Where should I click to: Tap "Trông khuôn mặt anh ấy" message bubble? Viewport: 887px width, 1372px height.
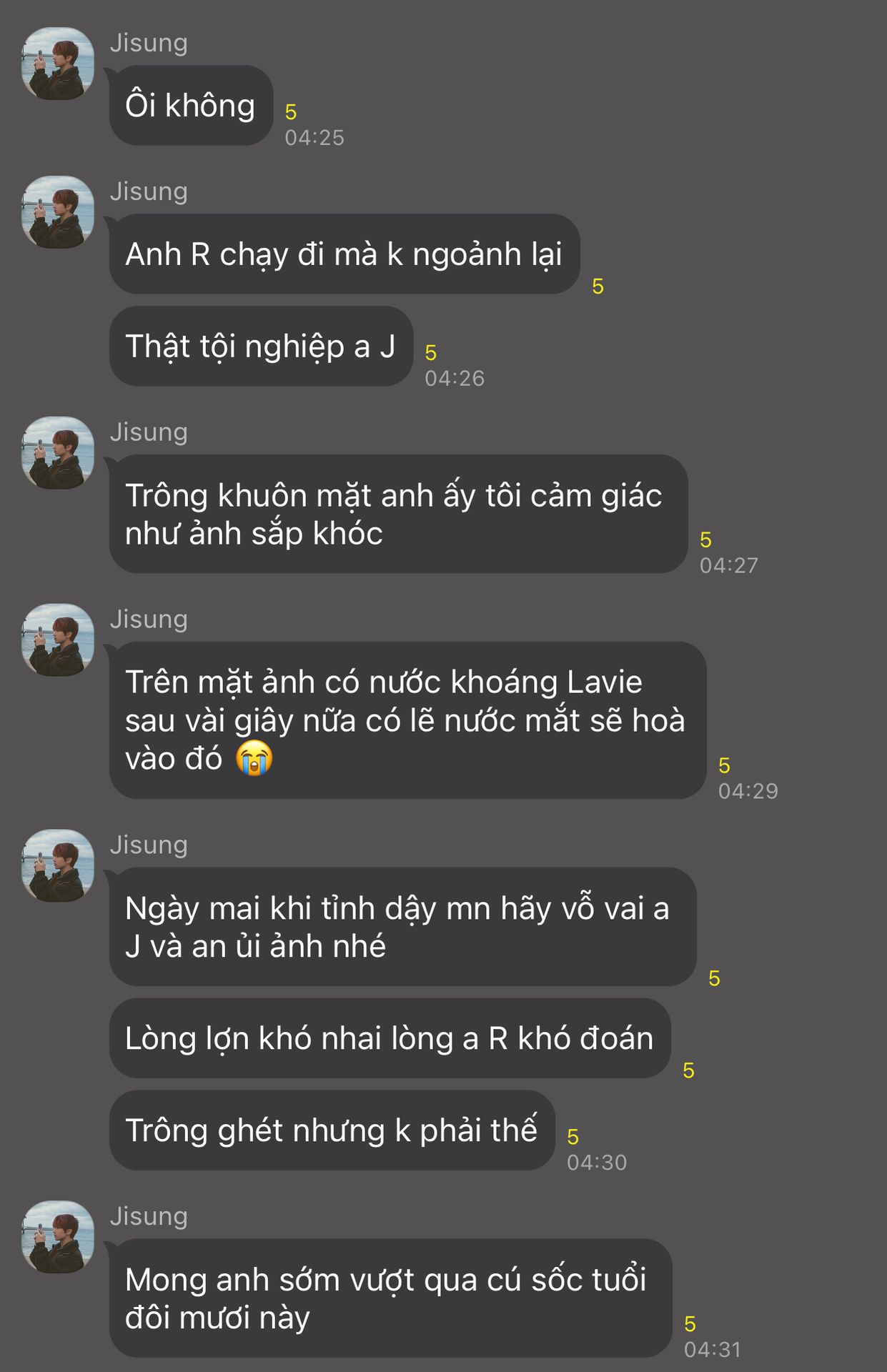398,514
